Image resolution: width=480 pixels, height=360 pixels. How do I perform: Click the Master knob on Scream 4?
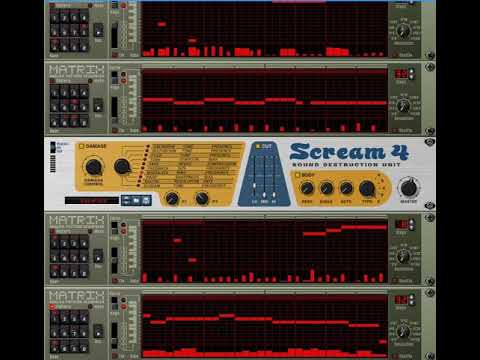[409, 188]
